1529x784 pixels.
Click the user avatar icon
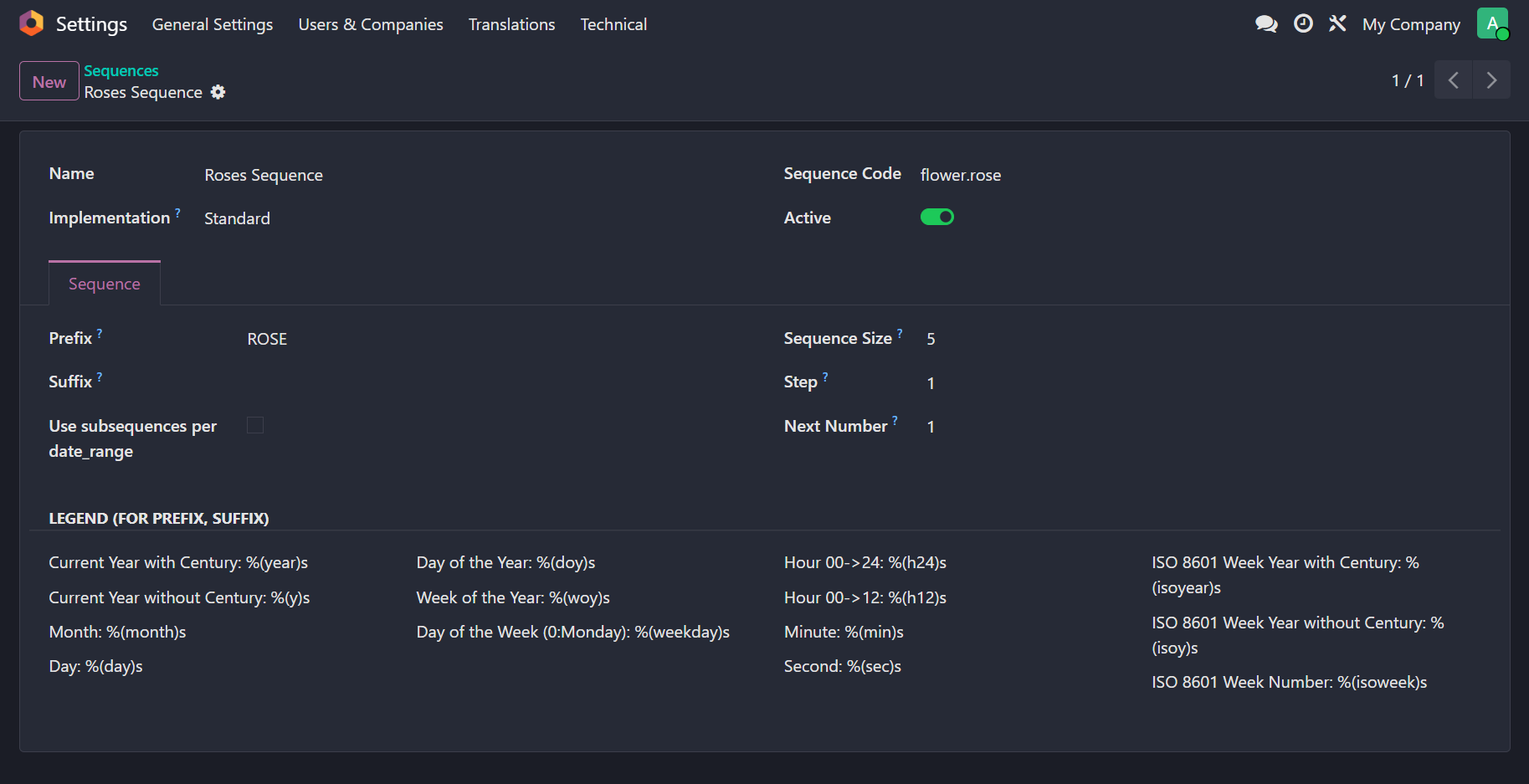tap(1492, 23)
